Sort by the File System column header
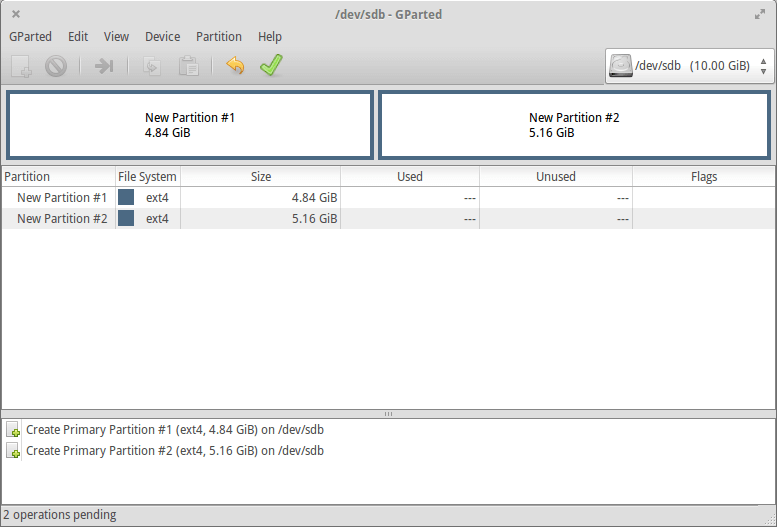The image size is (777, 527). (147, 177)
